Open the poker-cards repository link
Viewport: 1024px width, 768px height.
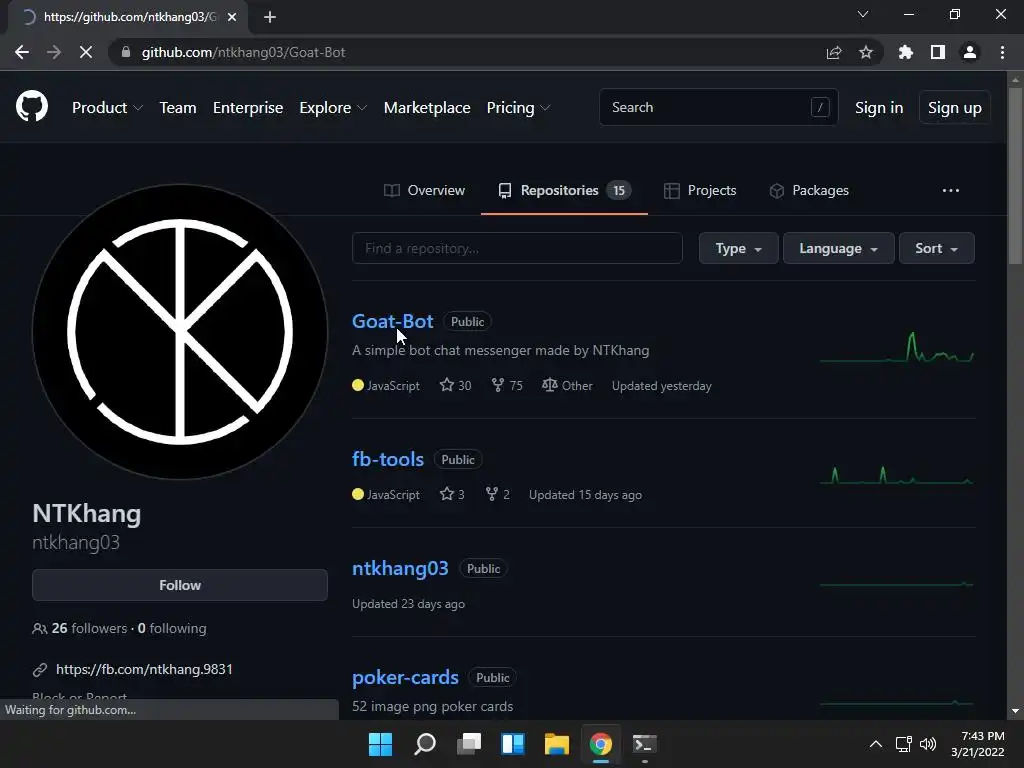tap(405, 677)
